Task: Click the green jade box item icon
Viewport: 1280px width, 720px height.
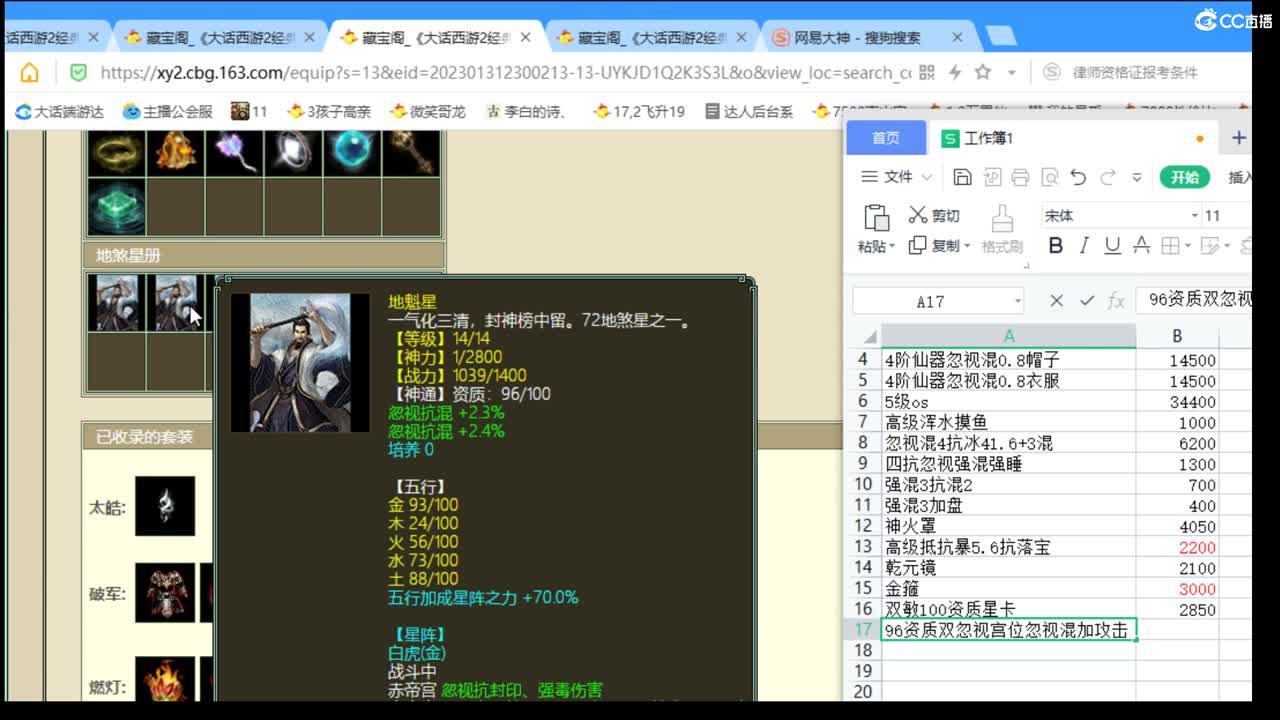Action: click(117, 207)
